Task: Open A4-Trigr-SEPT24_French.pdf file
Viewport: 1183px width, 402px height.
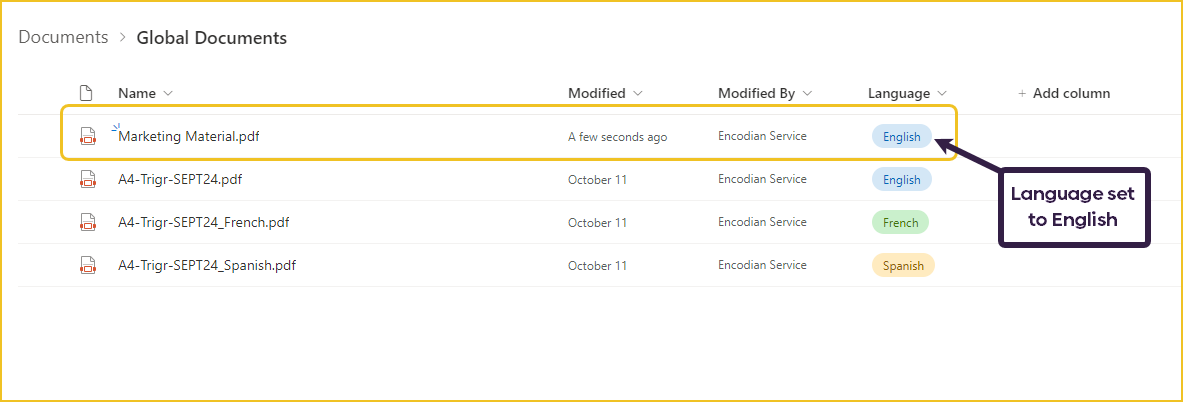Action: [203, 222]
